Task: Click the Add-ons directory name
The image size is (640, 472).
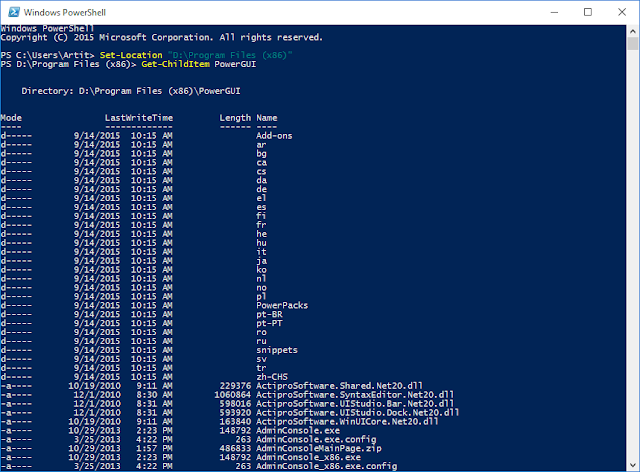Action: coord(274,136)
